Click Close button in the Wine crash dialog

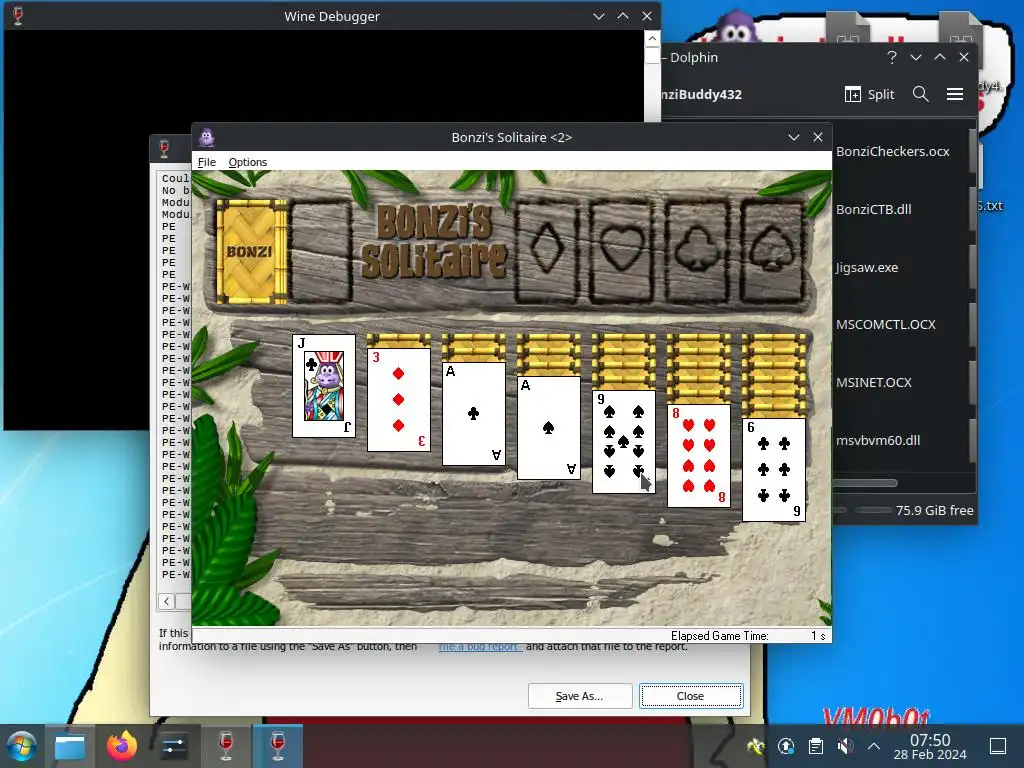(690, 696)
